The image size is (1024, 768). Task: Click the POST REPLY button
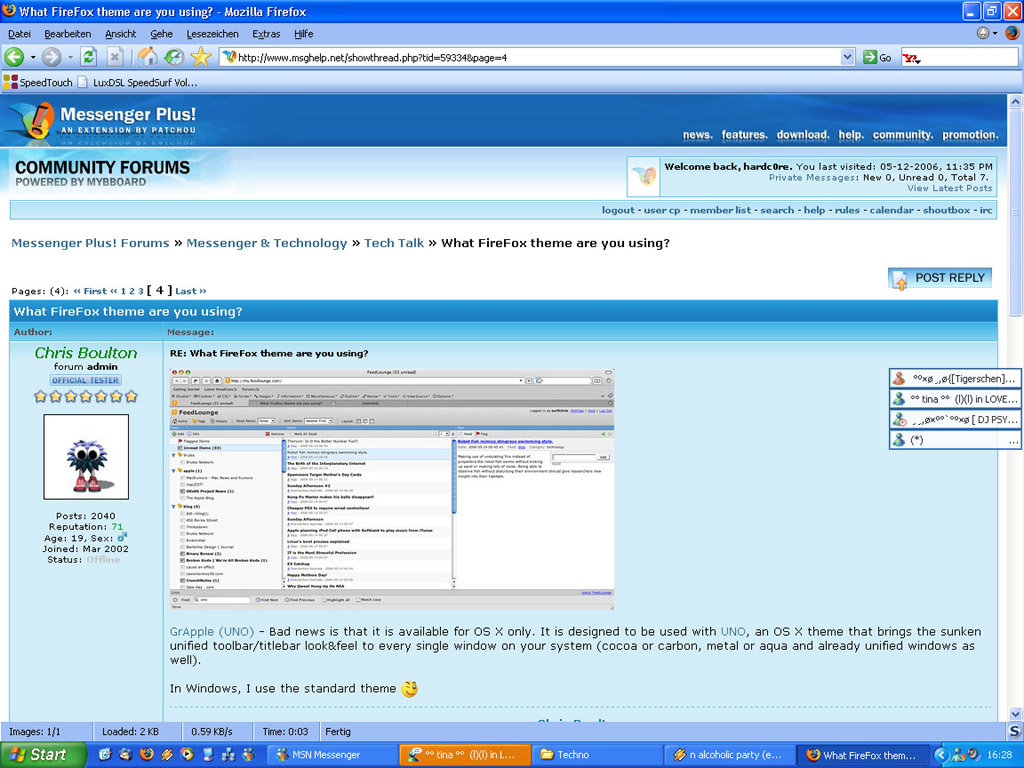[939, 278]
